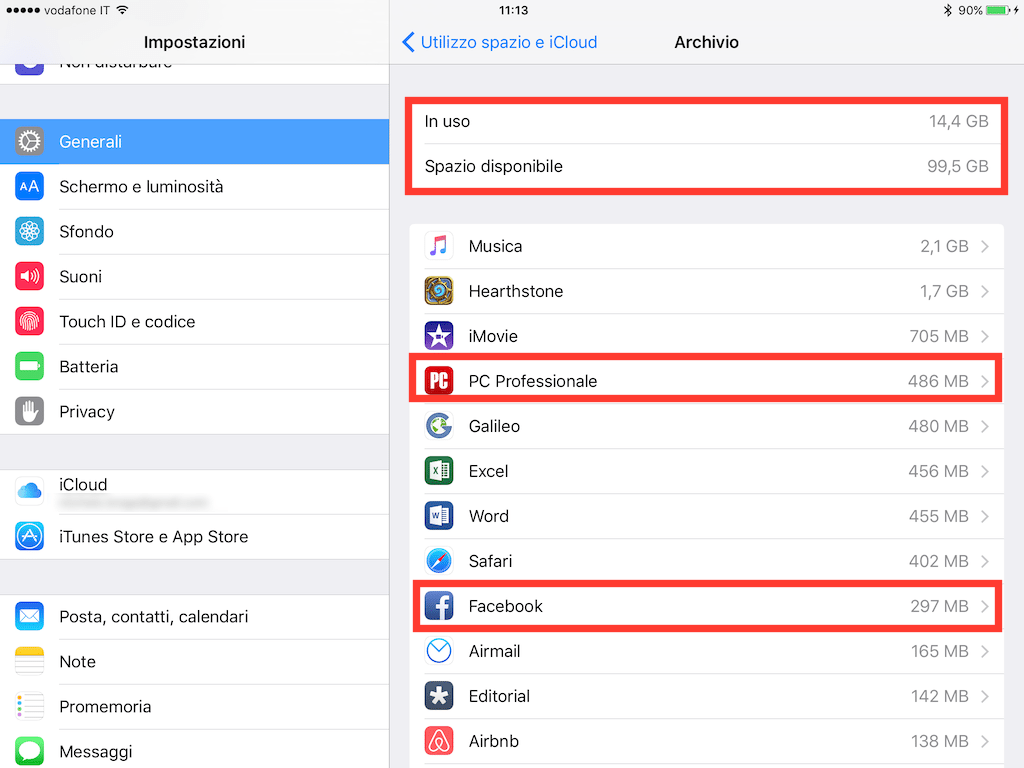The image size is (1024, 768).
Task: Go back to Utilizzo spazio e iCloud
Action: point(499,42)
